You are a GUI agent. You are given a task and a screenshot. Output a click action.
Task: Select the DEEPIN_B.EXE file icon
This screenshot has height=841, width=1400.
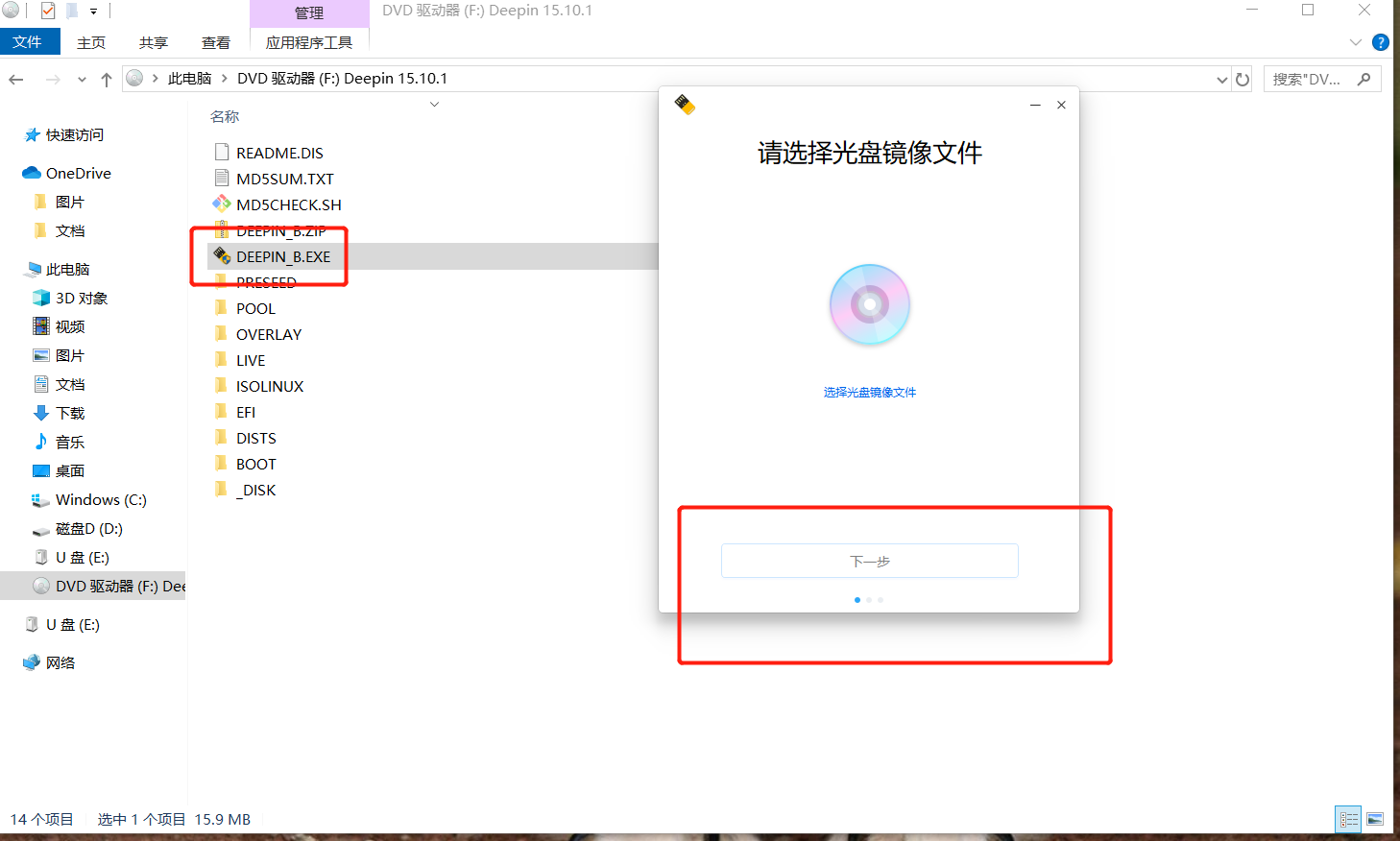222,255
